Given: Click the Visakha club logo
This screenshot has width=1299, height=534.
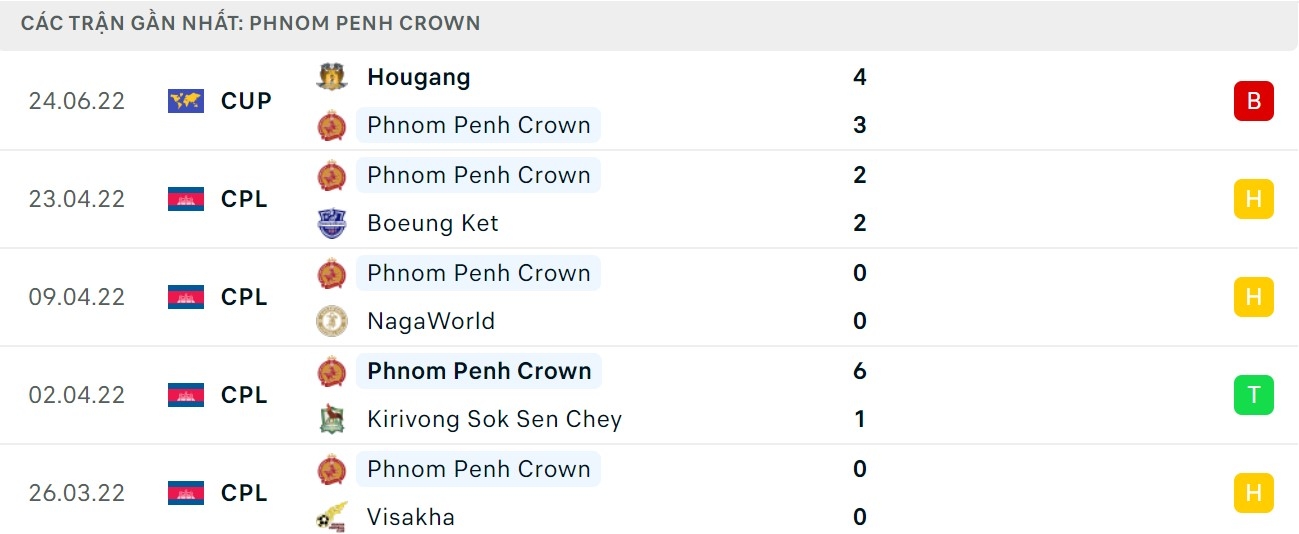Looking at the screenshot, I should point(332,517).
